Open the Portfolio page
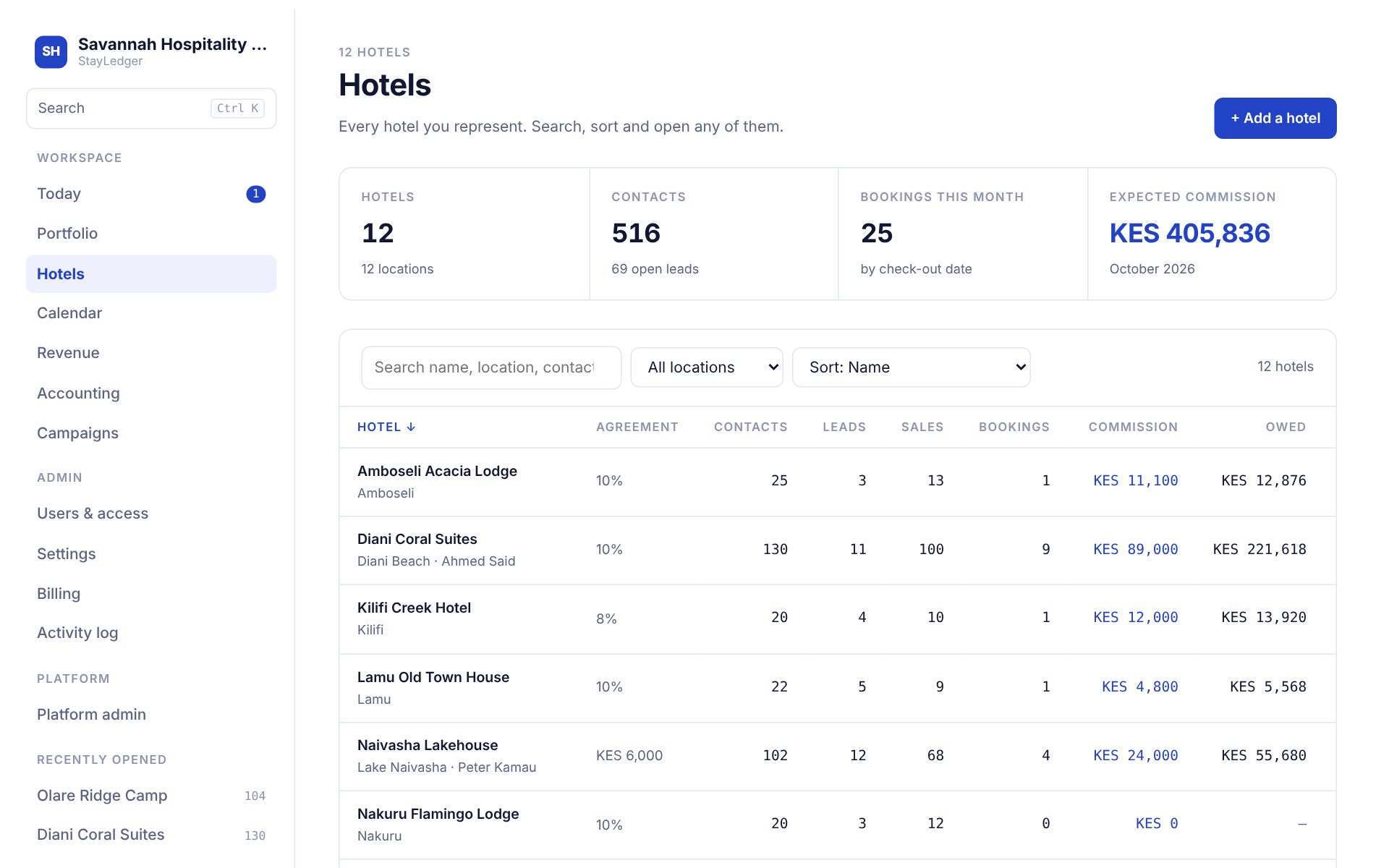Image resolution: width=1389 pixels, height=868 pixels. click(x=151, y=234)
